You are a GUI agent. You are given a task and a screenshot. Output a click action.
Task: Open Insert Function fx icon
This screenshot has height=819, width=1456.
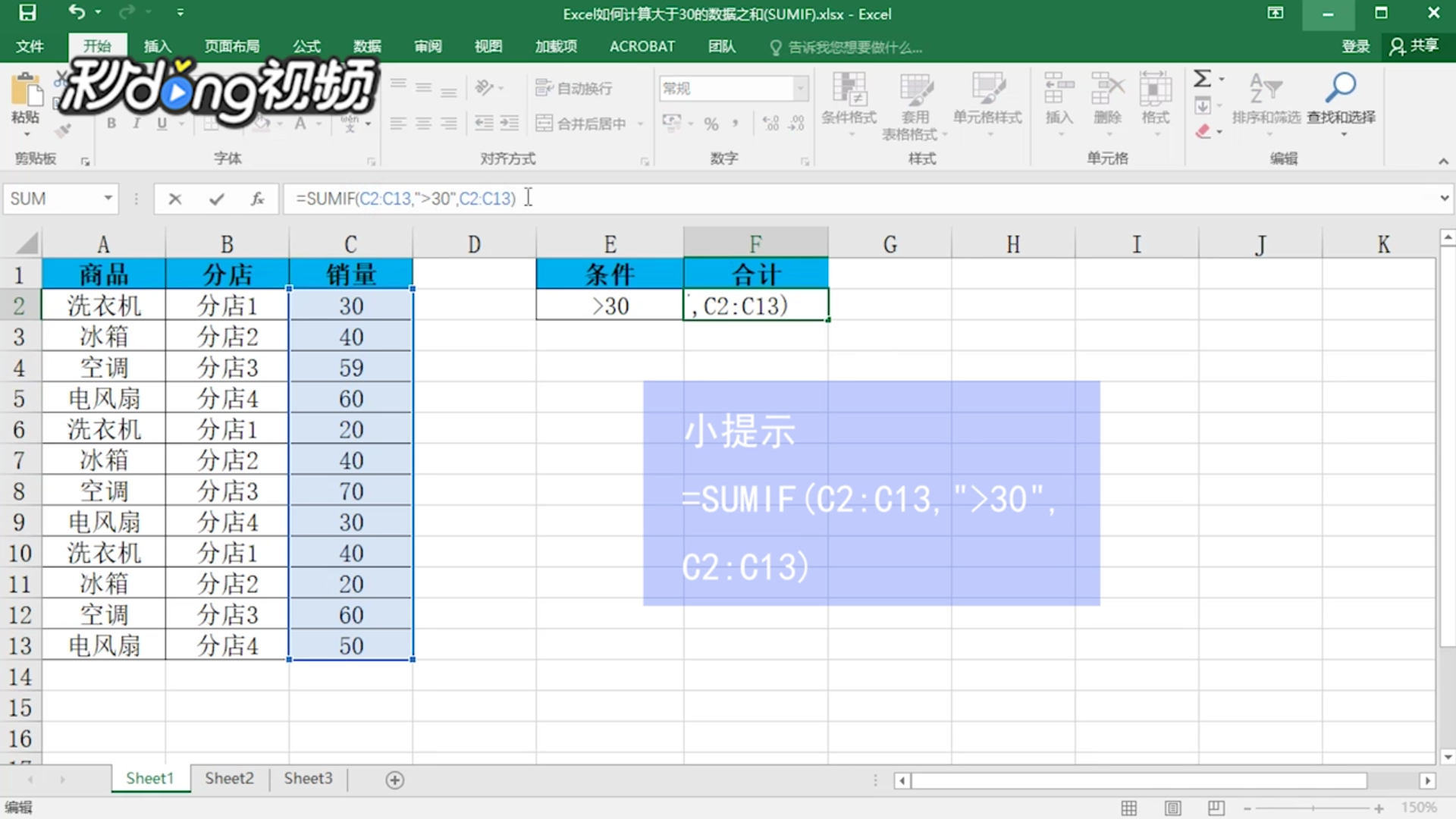258,199
